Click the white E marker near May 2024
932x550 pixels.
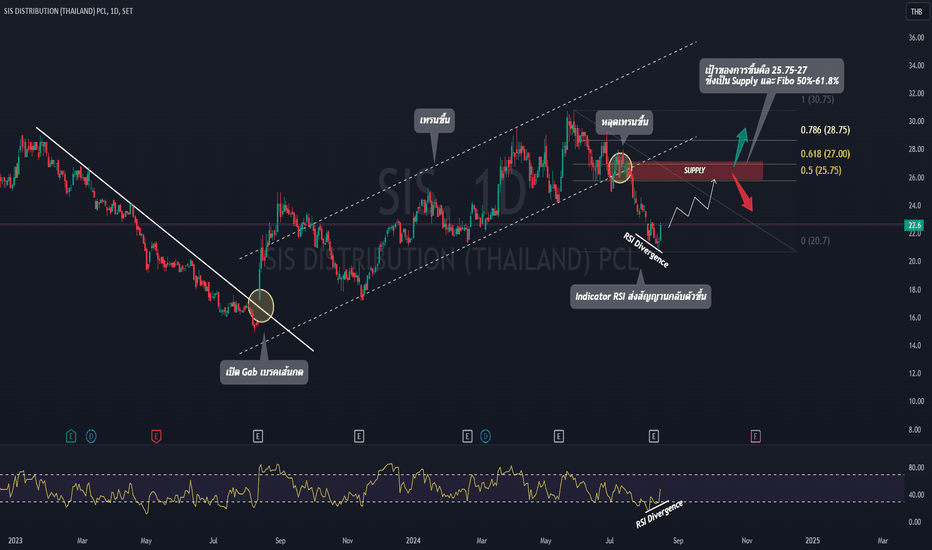tap(559, 436)
